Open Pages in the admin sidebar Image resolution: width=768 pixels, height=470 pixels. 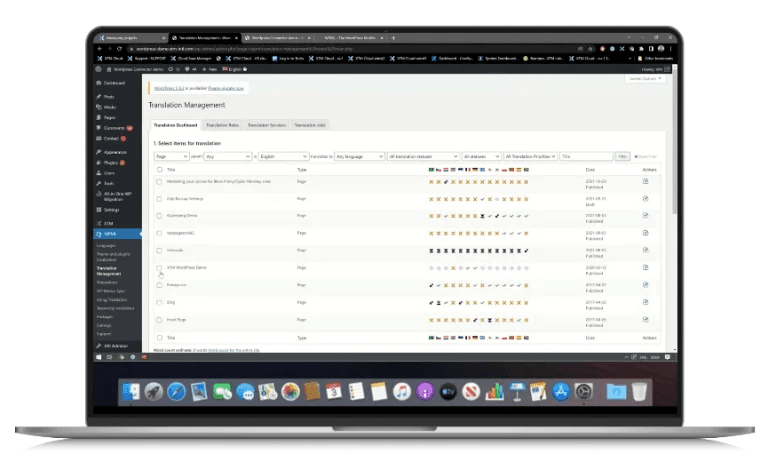[109, 118]
